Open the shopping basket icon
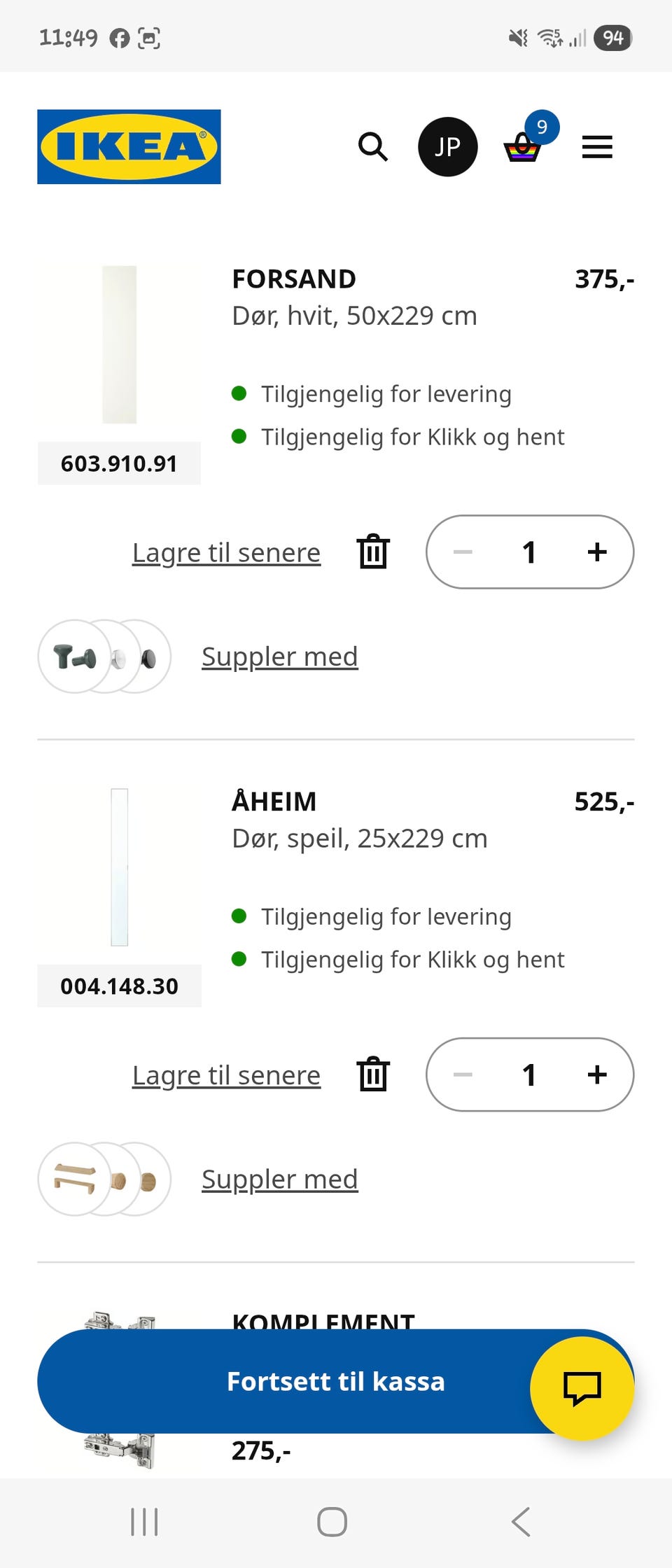This screenshot has height=1568, width=672. click(x=524, y=146)
